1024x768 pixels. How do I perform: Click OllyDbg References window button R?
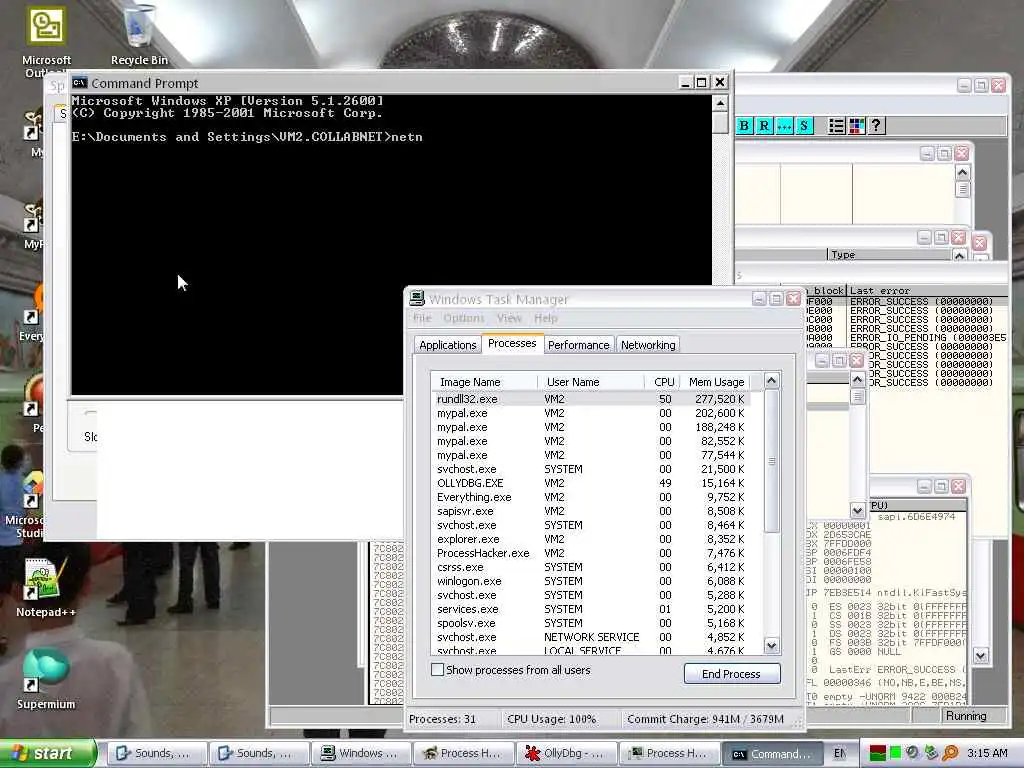coord(764,125)
